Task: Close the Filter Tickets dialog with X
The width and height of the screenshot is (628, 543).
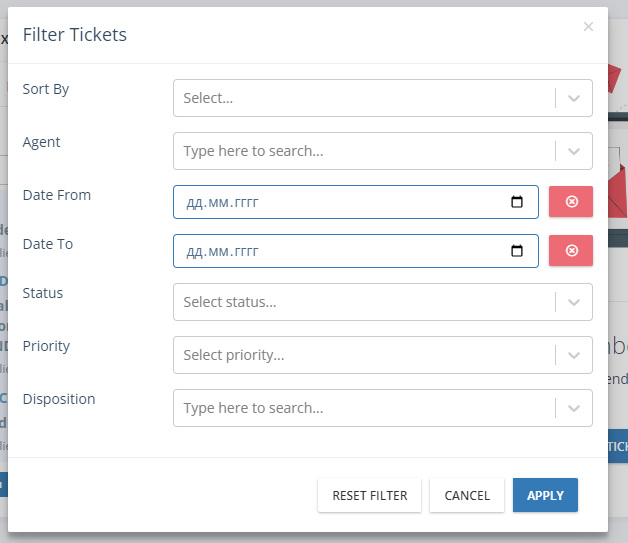Action: 588,26
